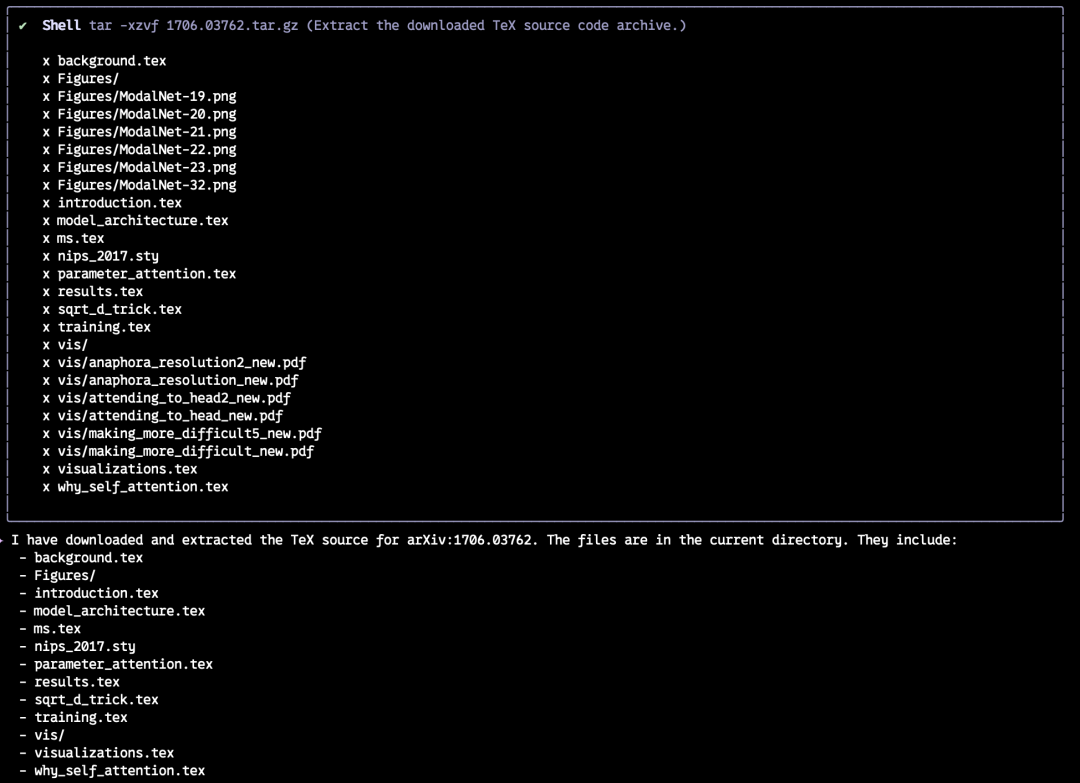Click "- parameter_attention.tex" in the summary list
Viewport: 1080px width, 783px height.
click(116, 665)
